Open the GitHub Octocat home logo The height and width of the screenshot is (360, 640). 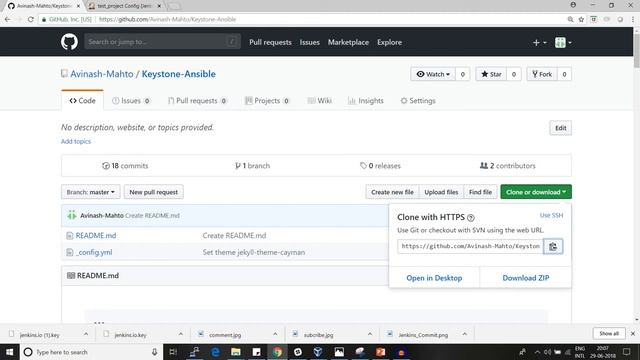tap(69, 42)
